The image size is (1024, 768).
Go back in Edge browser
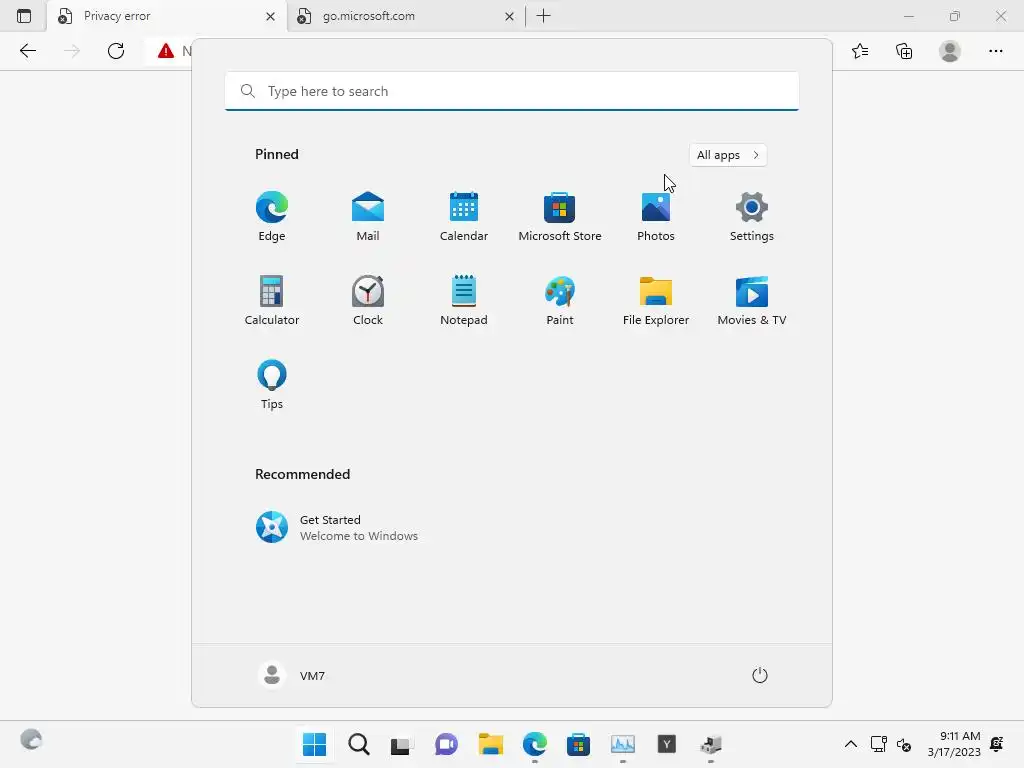(x=27, y=51)
